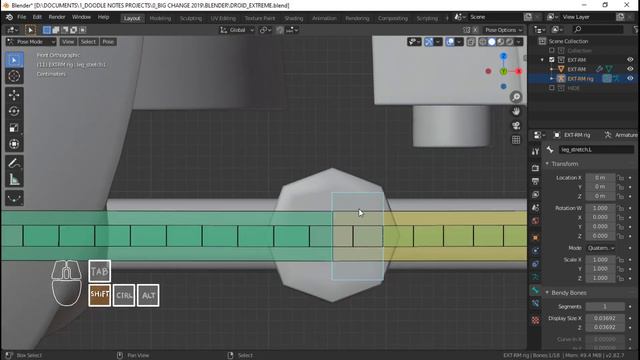Open the Global transform orientation dropdown
This screenshot has width=640, height=360.
(237, 30)
